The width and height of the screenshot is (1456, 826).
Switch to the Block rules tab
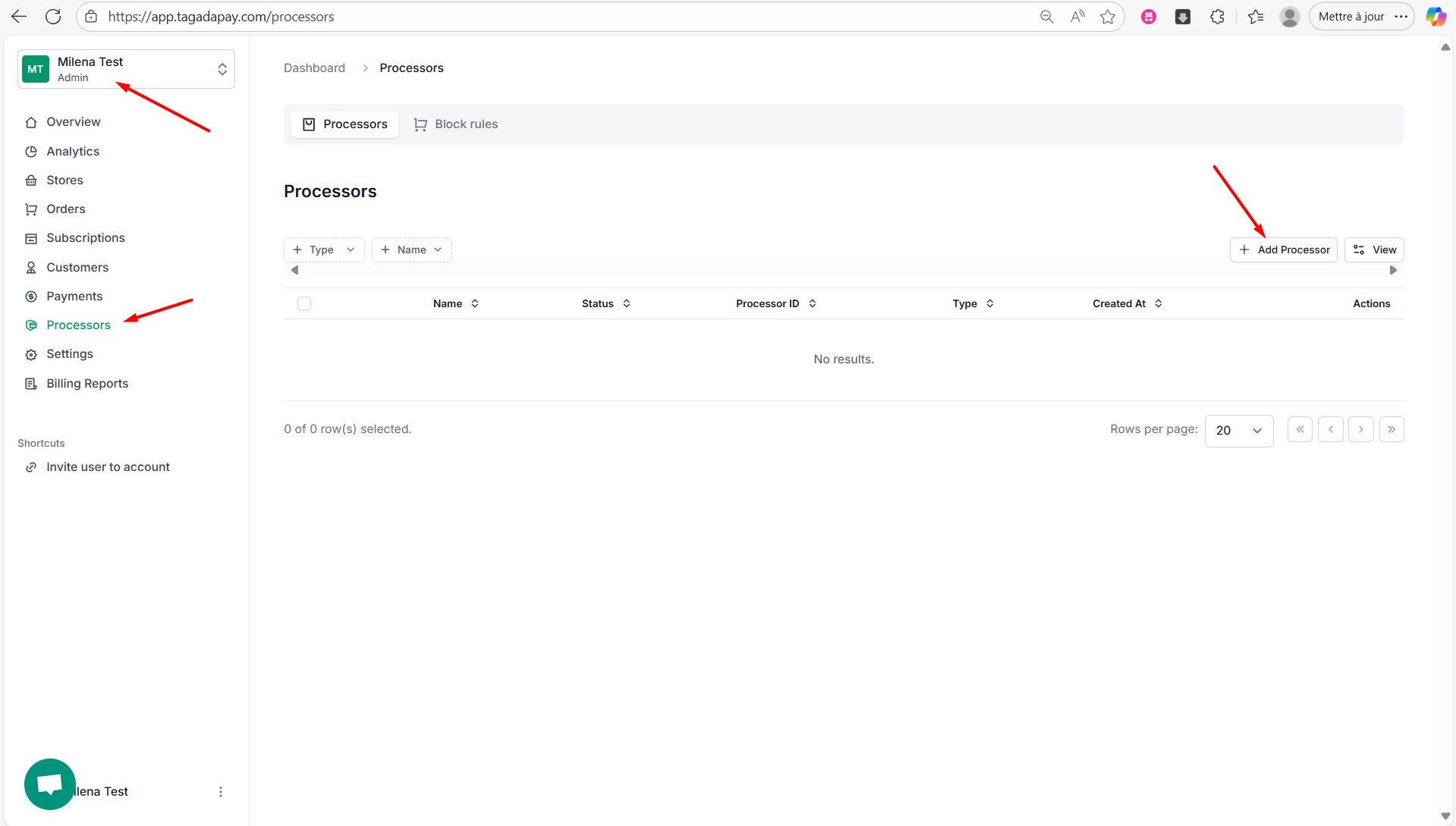[x=456, y=124]
